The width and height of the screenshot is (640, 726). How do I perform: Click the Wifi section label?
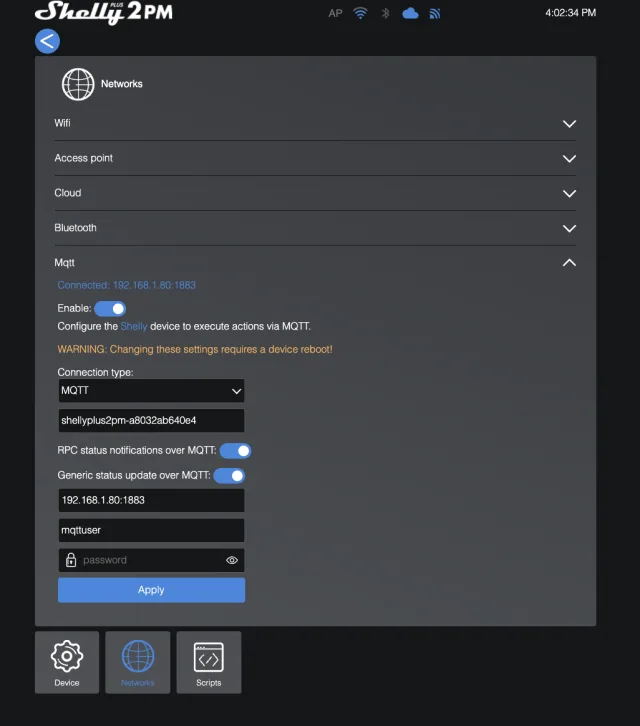point(63,123)
